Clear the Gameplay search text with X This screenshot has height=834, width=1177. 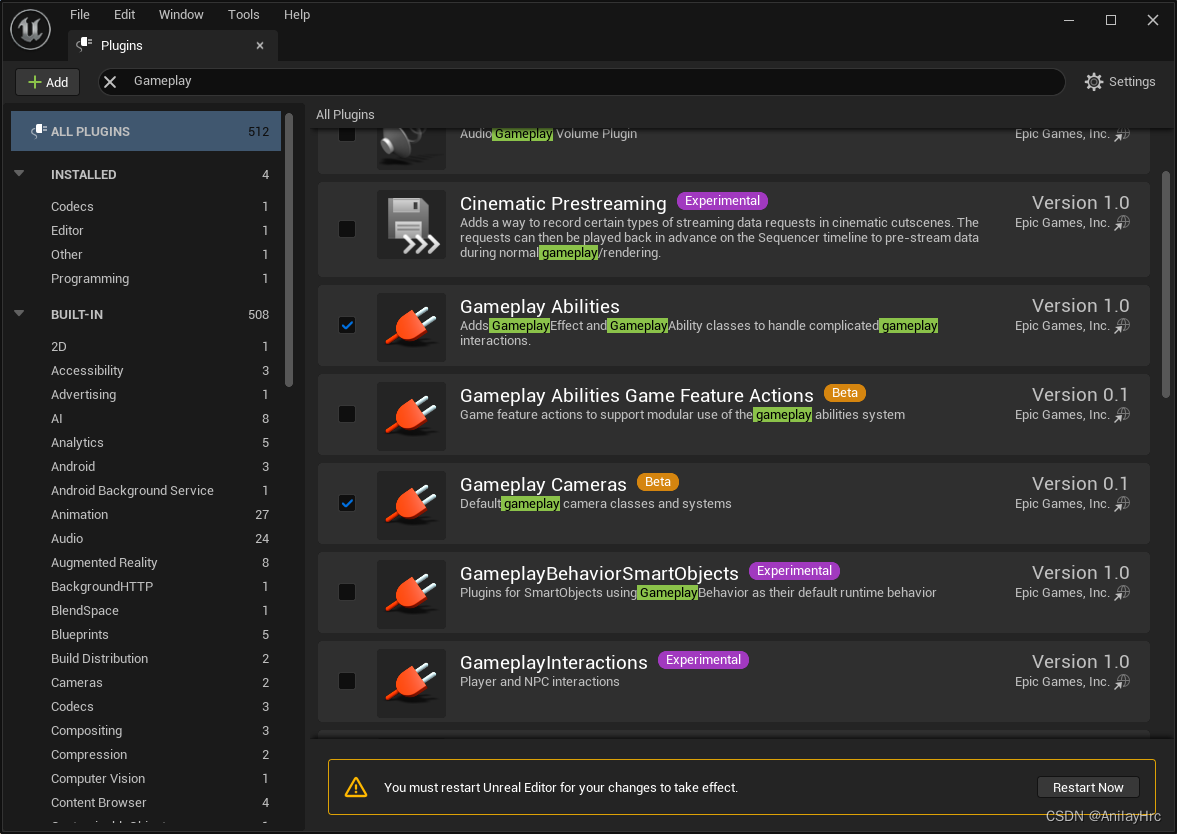[x=110, y=81]
